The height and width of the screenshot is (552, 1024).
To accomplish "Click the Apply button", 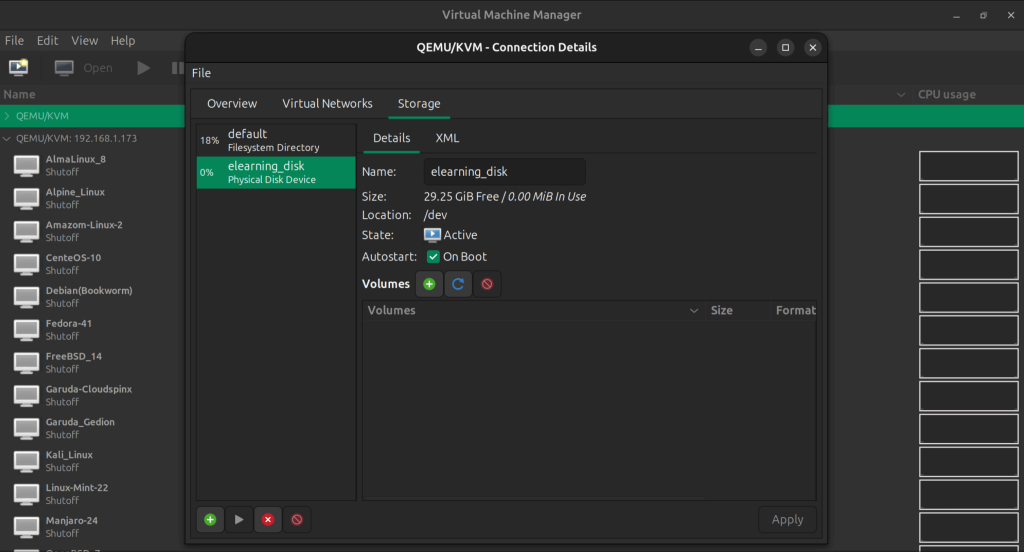I will (788, 520).
